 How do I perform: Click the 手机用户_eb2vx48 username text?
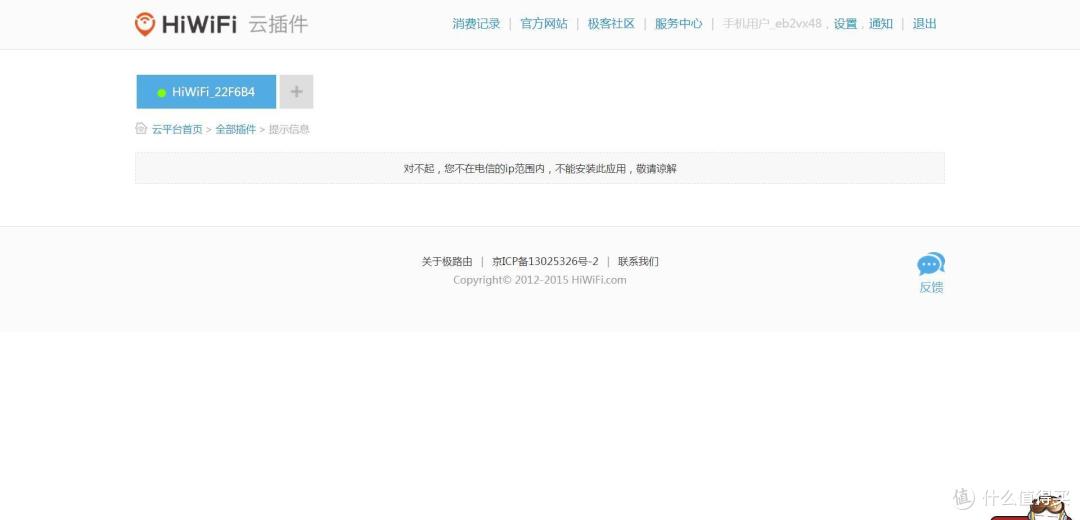click(771, 23)
